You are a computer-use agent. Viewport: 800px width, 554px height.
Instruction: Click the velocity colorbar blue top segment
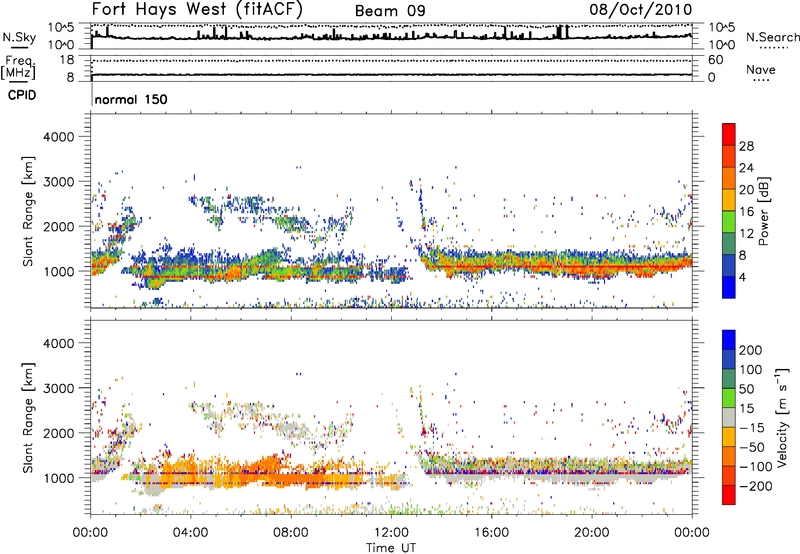pos(729,340)
